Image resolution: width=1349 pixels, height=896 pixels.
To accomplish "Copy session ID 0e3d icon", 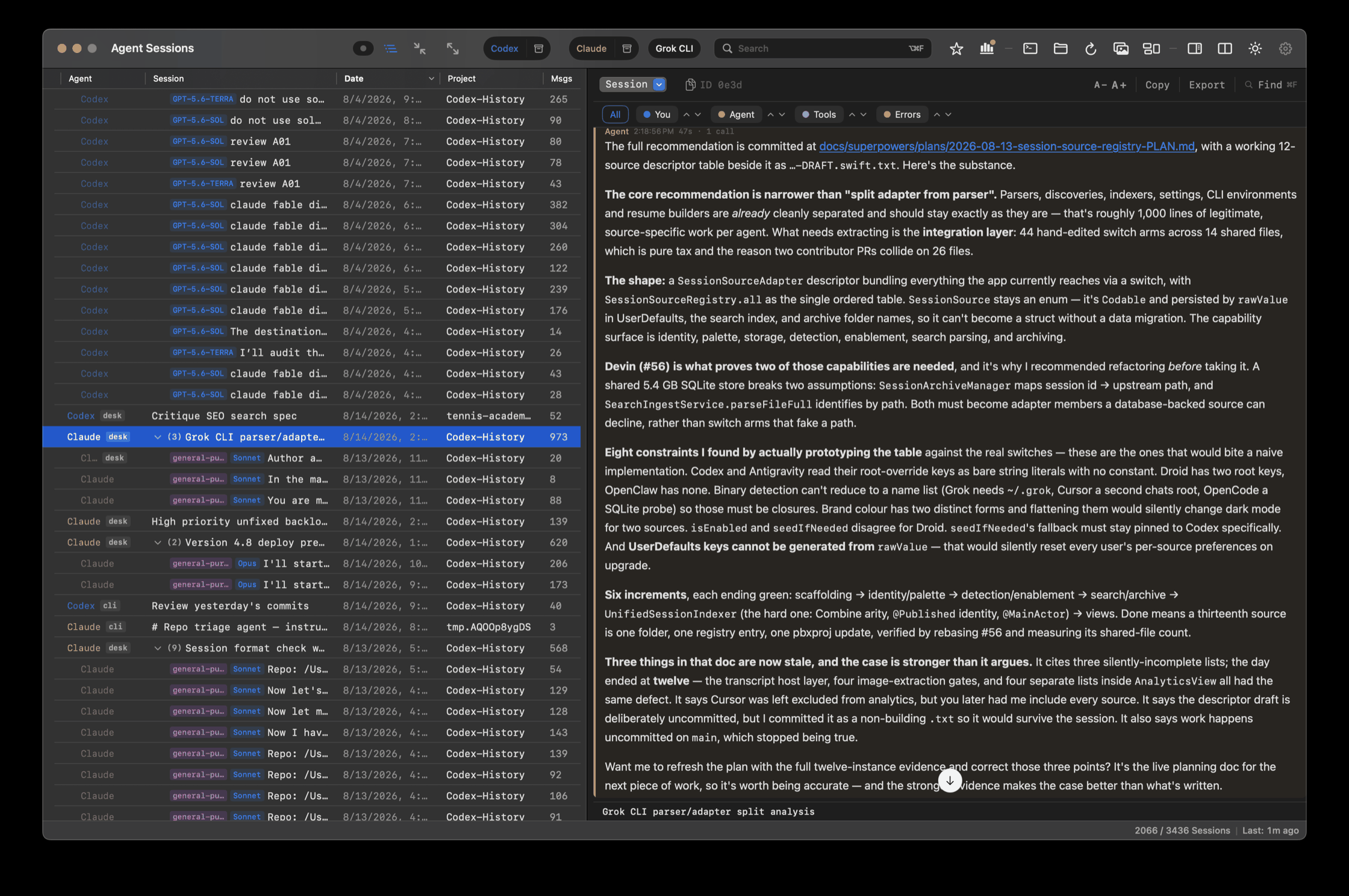I will point(690,85).
